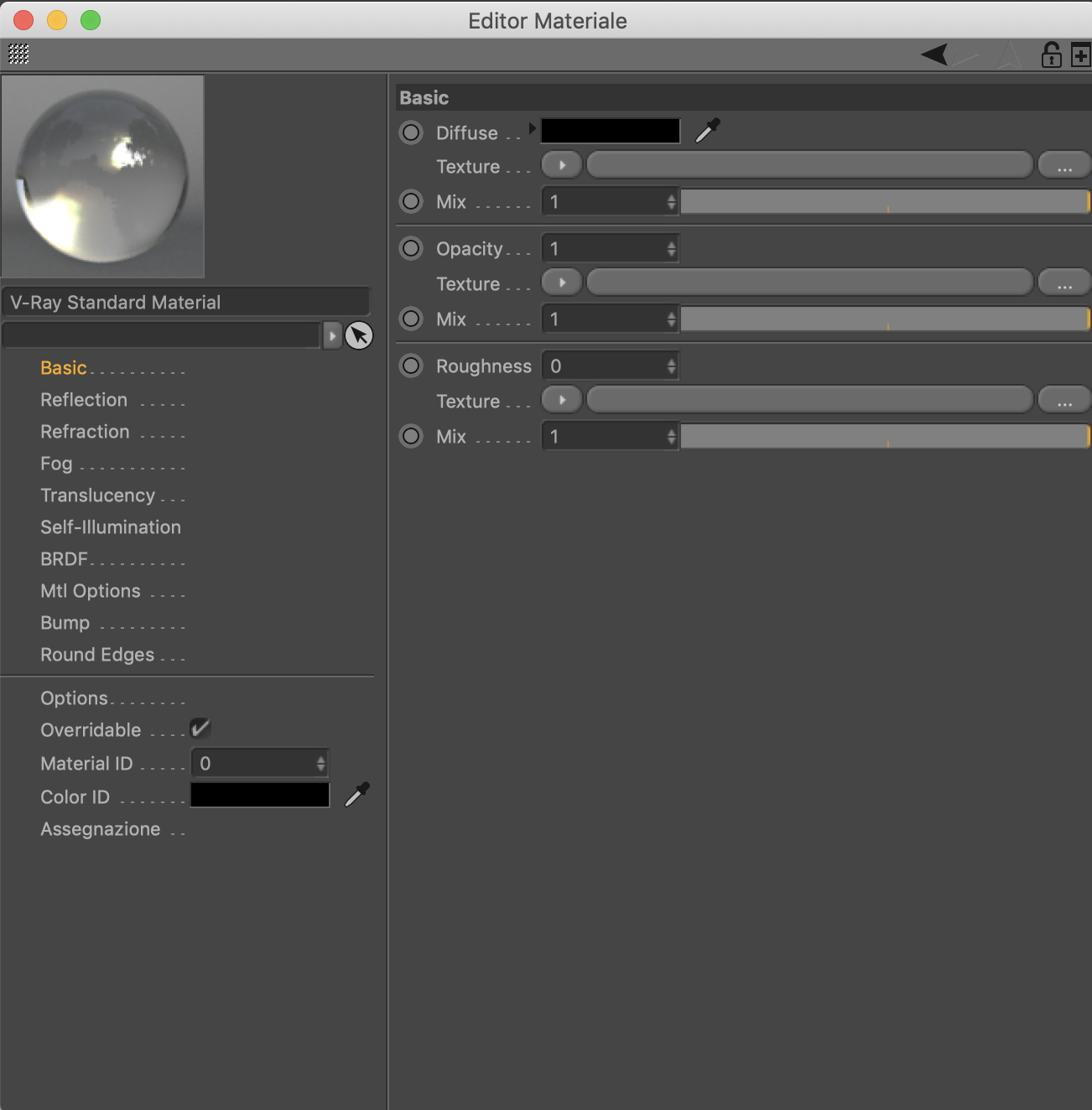This screenshot has width=1092, height=1110.
Task: Open the Refraction channel
Action: pyautogui.click(x=85, y=432)
